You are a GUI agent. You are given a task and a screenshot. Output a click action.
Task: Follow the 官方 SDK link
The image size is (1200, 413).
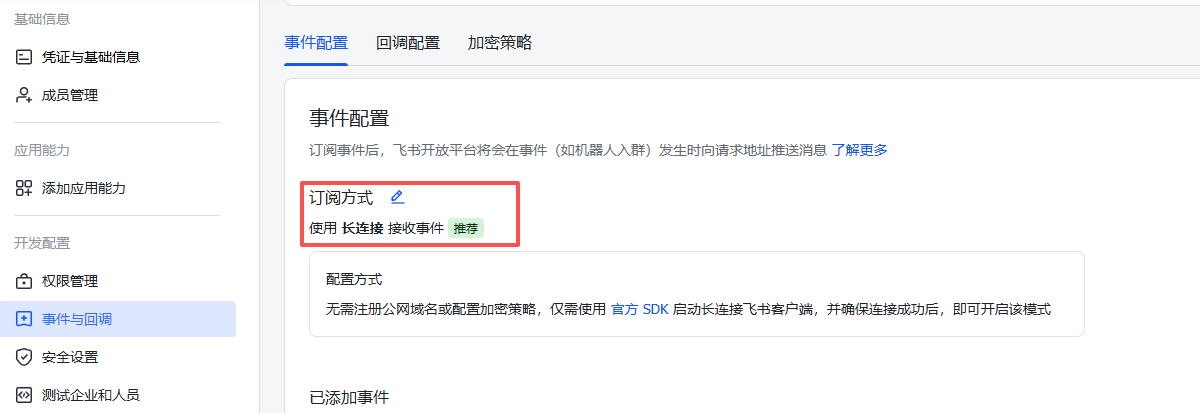pos(639,309)
